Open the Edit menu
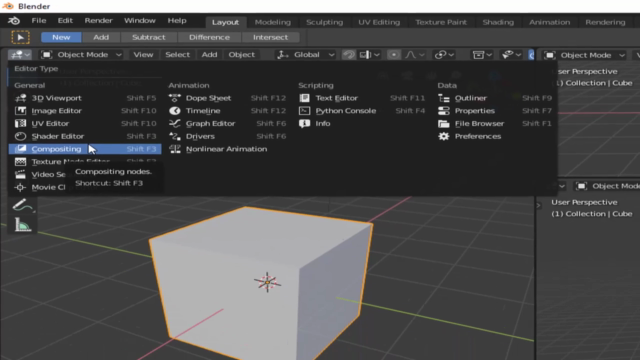This screenshot has width=640, height=360. [x=65, y=20]
